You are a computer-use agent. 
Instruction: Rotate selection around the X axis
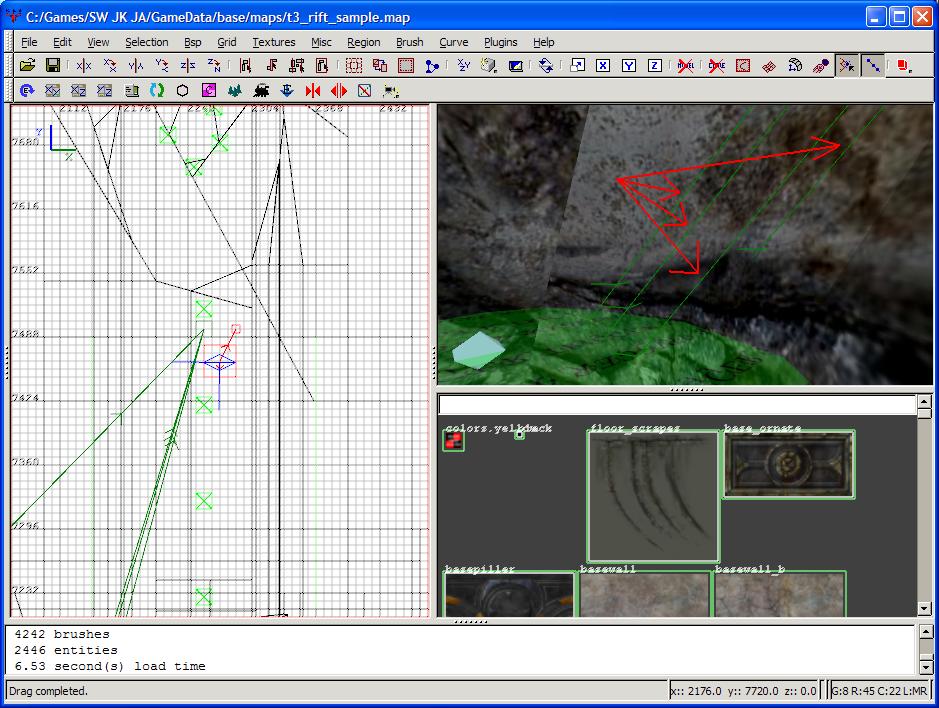coord(110,65)
